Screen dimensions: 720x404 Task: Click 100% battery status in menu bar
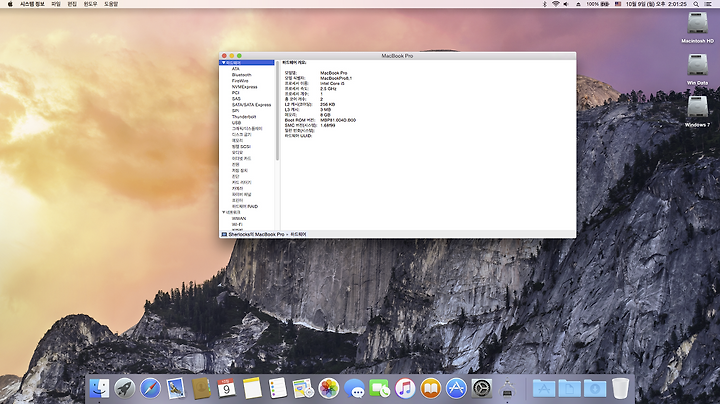point(597,4)
